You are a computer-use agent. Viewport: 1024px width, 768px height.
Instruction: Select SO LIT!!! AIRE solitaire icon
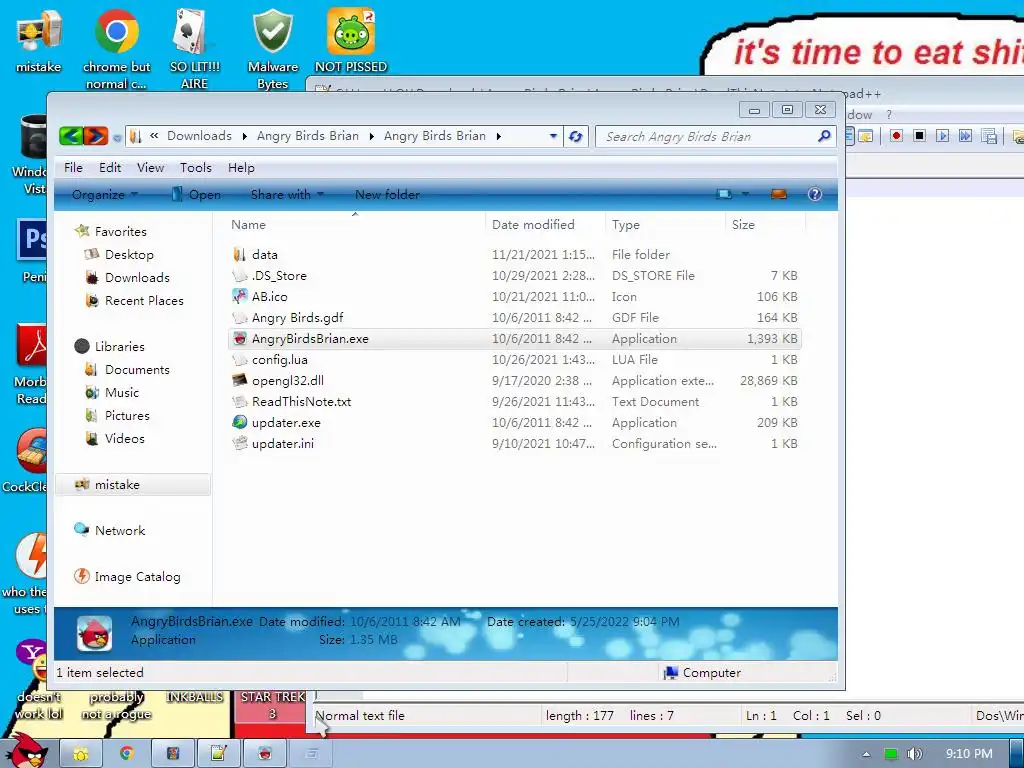(x=194, y=49)
